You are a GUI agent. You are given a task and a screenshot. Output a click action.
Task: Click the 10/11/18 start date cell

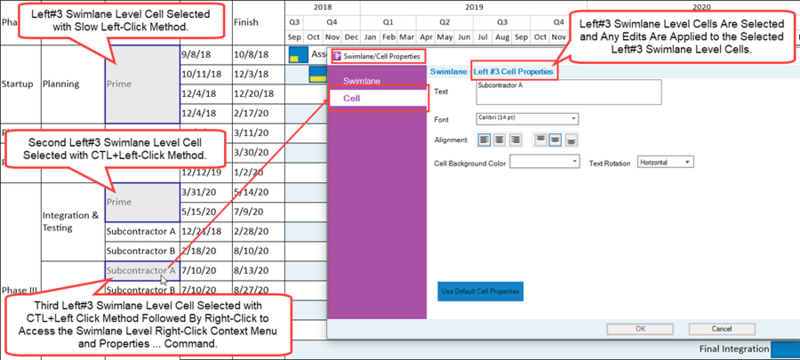point(206,74)
